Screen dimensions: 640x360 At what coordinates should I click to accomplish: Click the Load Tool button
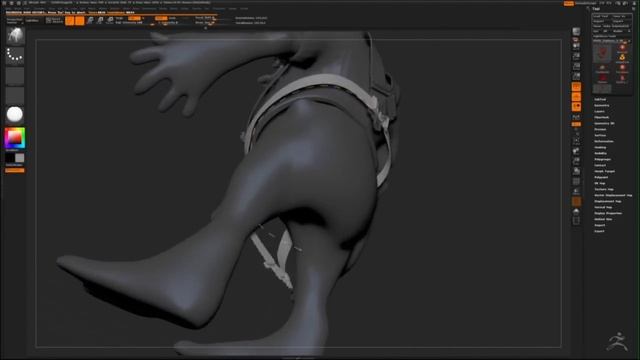(602, 16)
